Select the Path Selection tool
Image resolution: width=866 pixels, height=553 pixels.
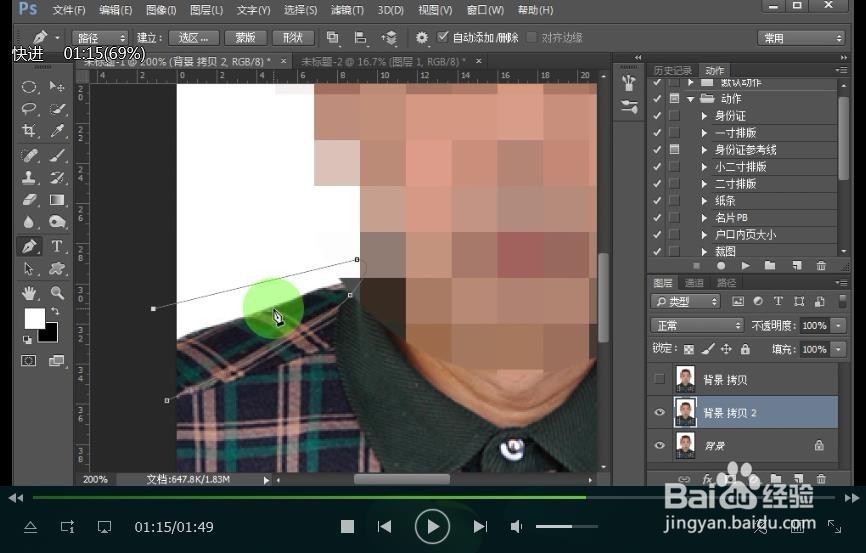[x=29, y=269]
